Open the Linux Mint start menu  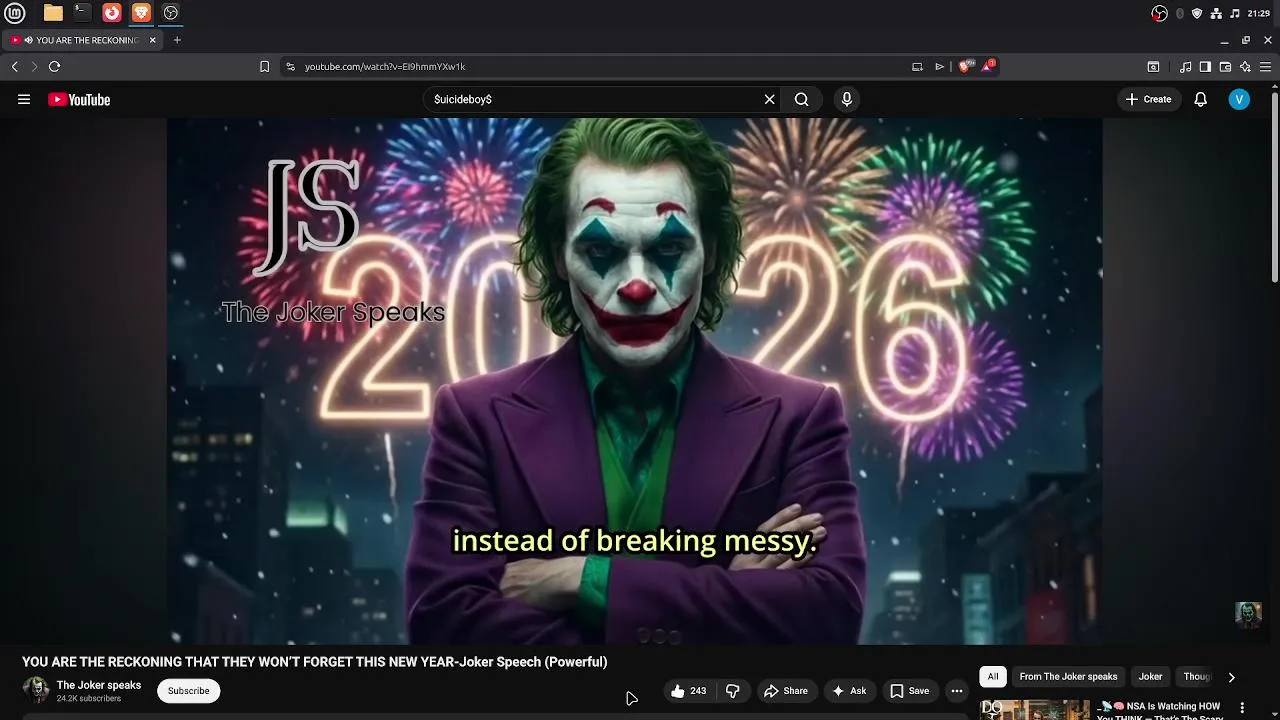click(15, 13)
